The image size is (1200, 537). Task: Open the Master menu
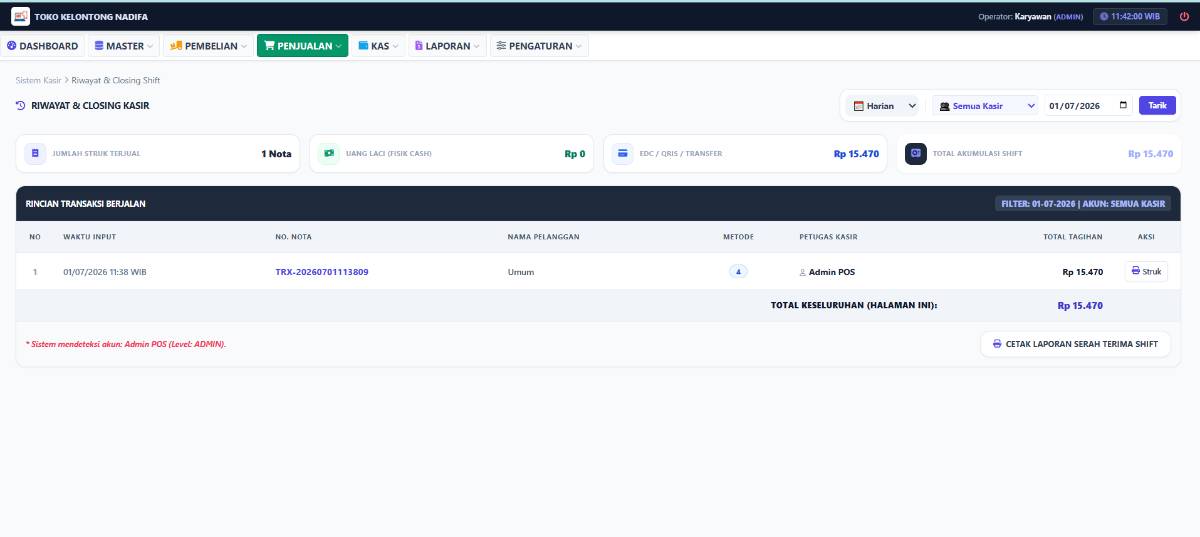pos(124,46)
